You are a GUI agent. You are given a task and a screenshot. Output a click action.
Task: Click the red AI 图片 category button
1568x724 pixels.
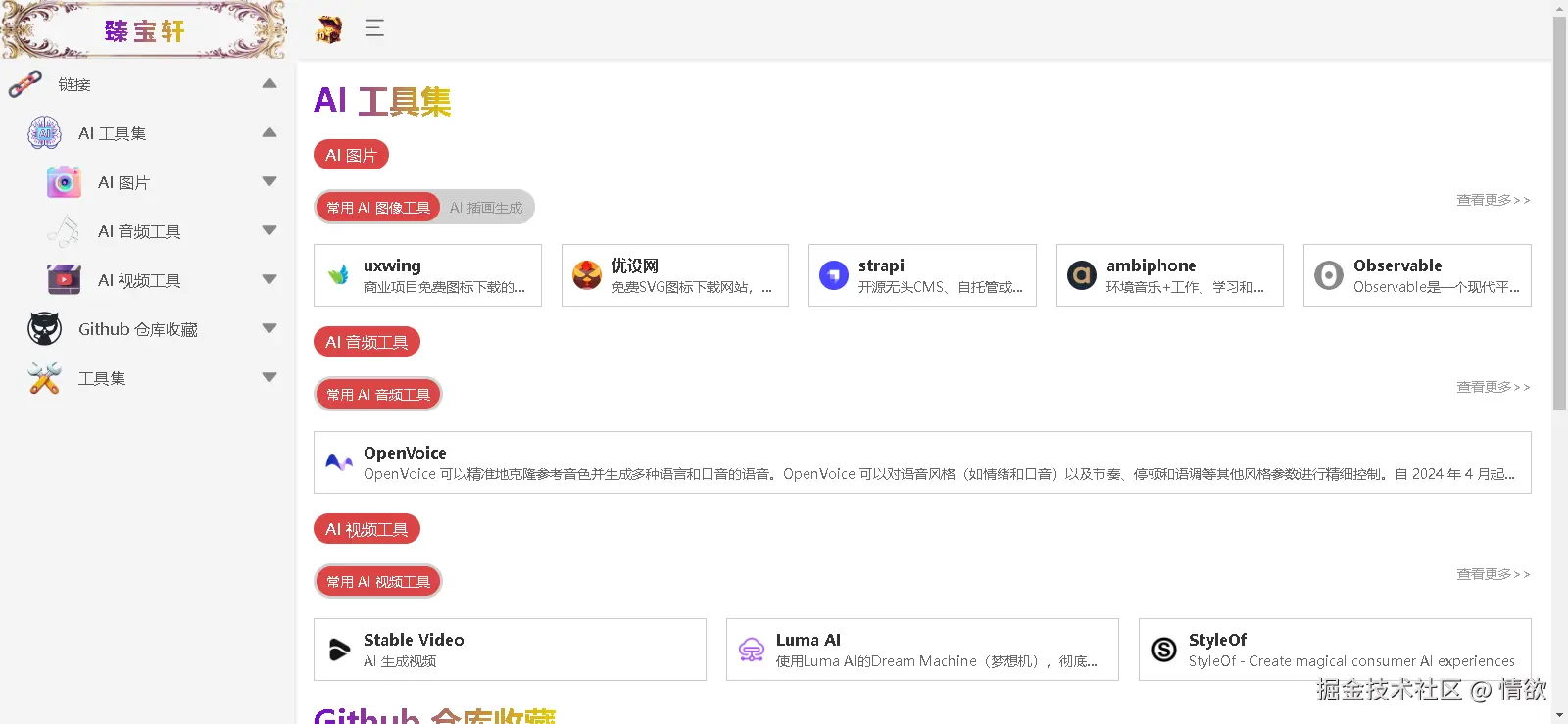tap(351, 155)
